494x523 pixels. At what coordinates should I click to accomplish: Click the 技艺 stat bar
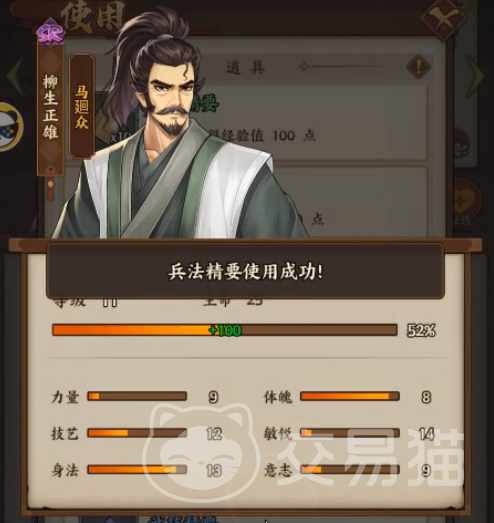pyautogui.click(x=137, y=433)
